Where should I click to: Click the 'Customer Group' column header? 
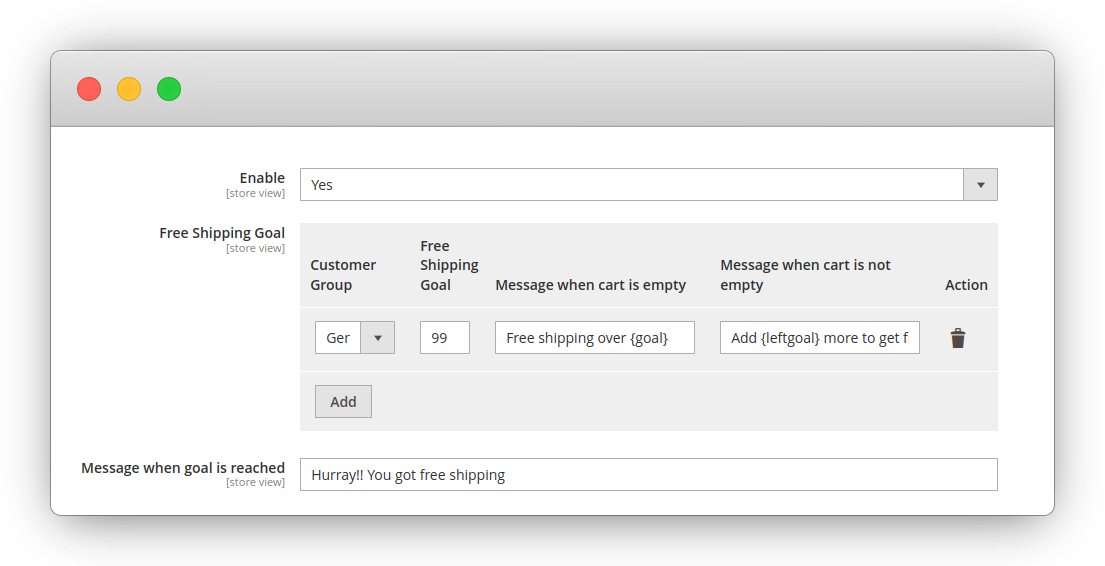[x=343, y=275]
